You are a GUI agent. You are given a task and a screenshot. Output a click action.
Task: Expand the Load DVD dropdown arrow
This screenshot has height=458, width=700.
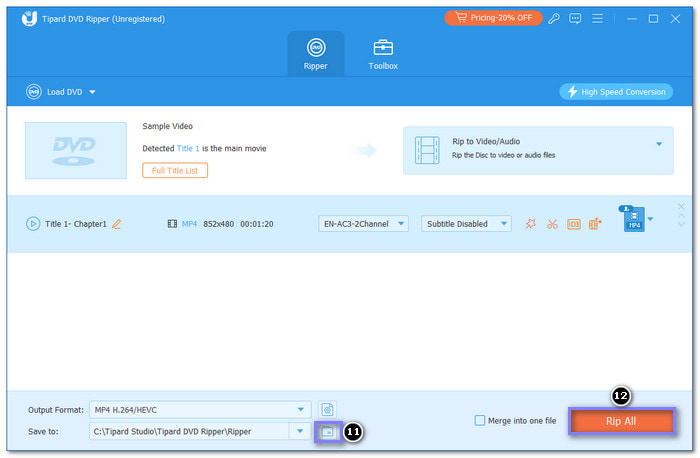pyautogui.click(x=92, y=92)
